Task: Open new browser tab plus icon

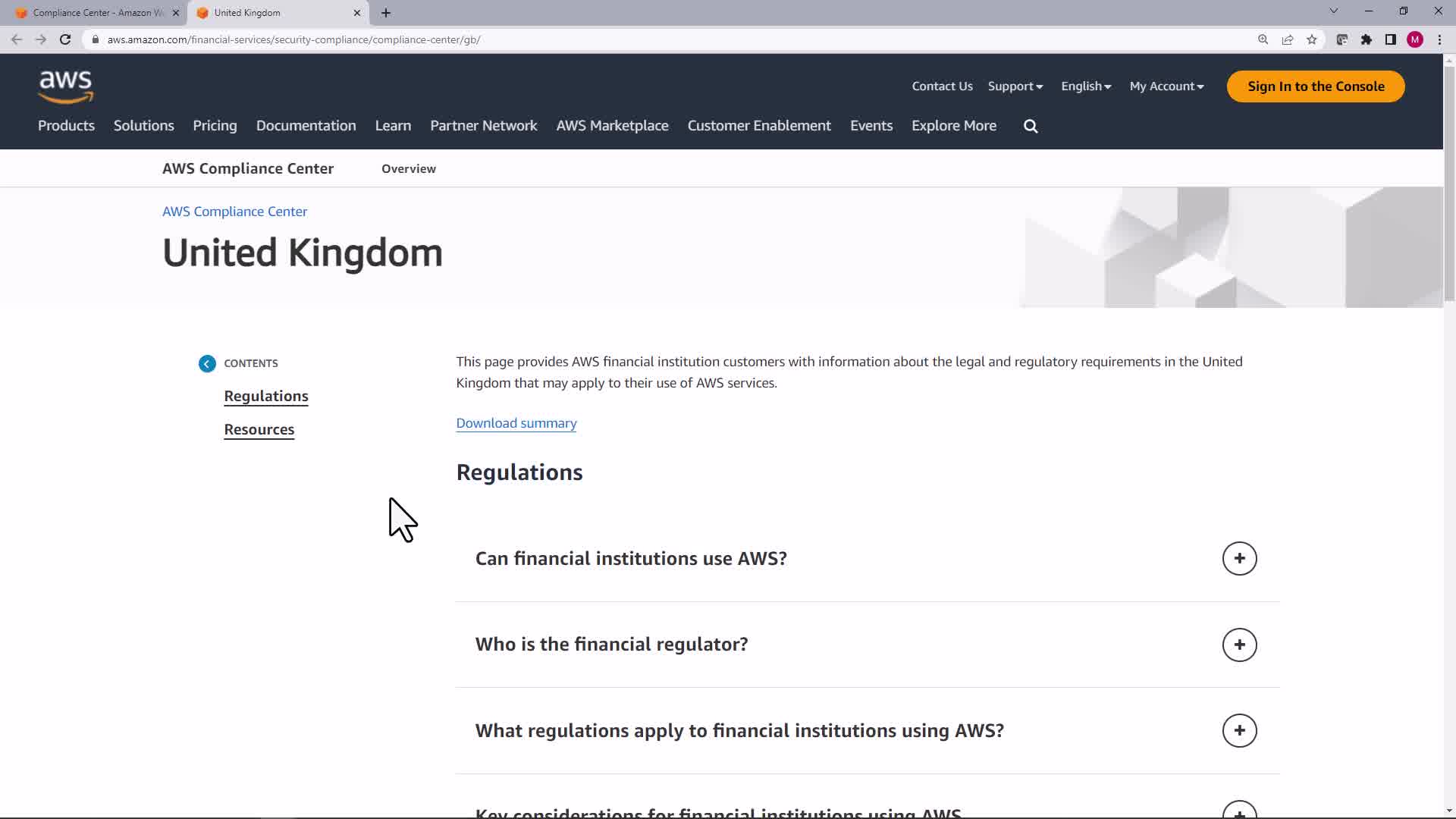Action: (x=386, y=13)
